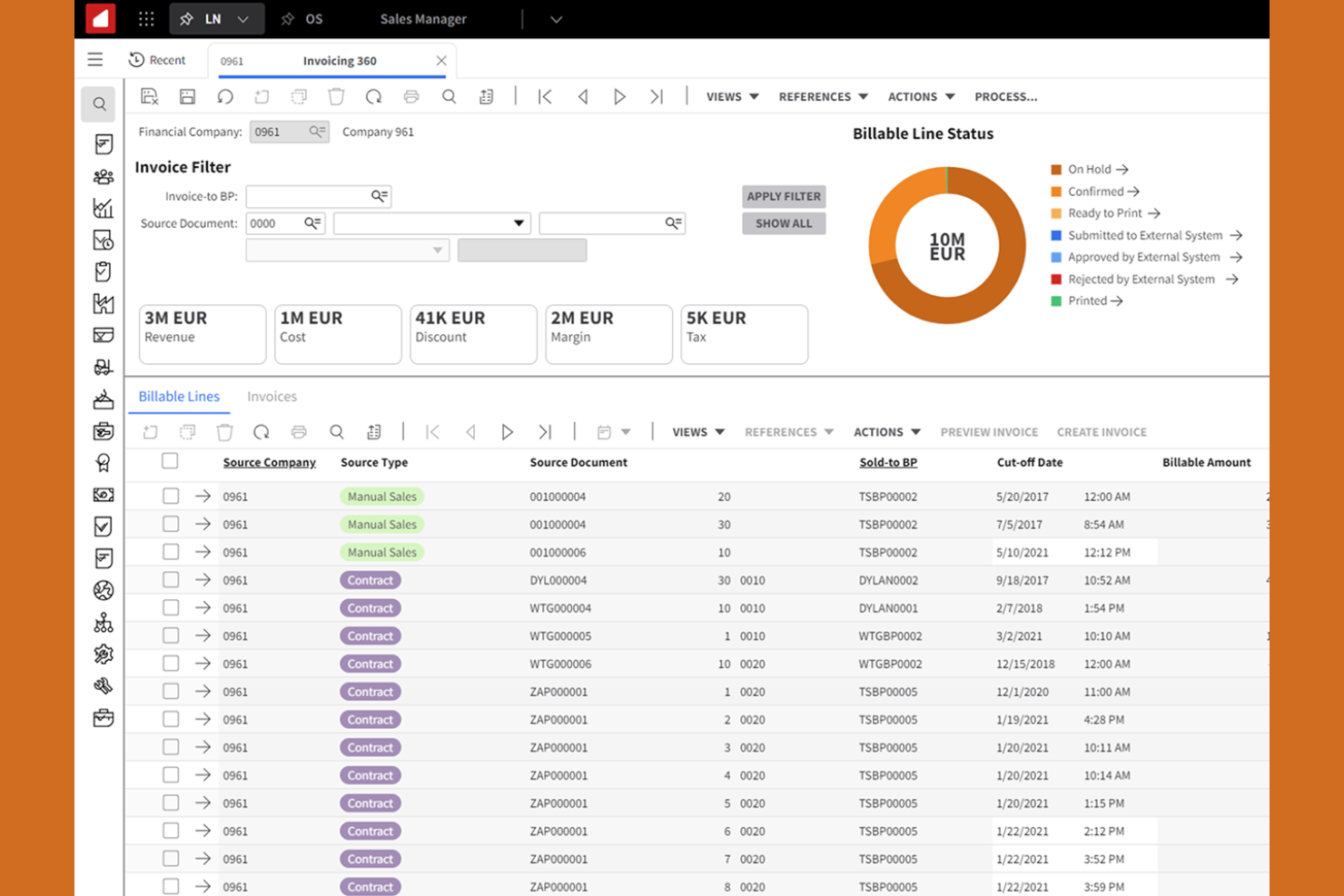Click the lookup icon for Invoice-to BP
The height and width of the screenshot is (896, 1344).
pyautogui.click(x=380, y=196)
